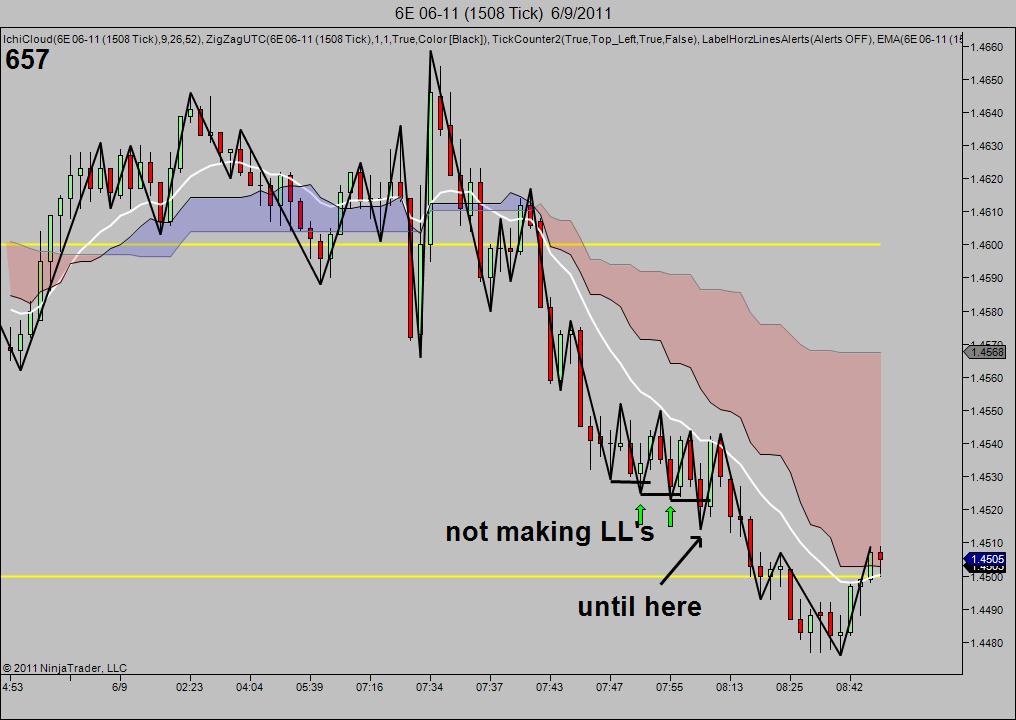Click the 1.4560 price axis label
The width and height of the screenshot is (1016, 720).
click(986, 378)
